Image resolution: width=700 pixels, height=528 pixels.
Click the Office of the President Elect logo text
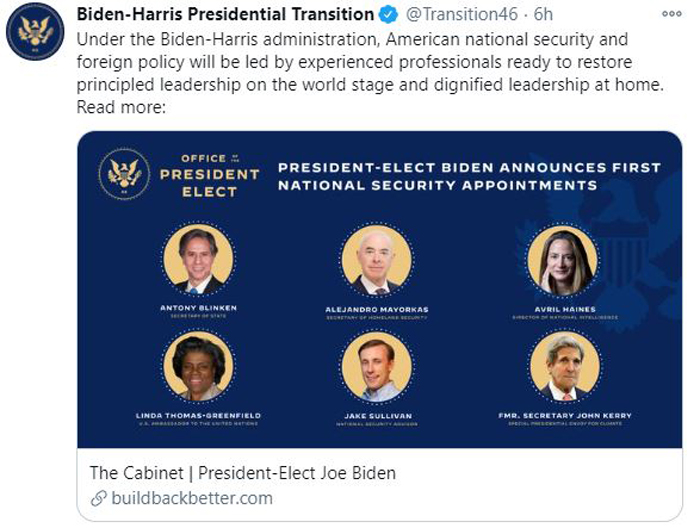click(210, 175)
